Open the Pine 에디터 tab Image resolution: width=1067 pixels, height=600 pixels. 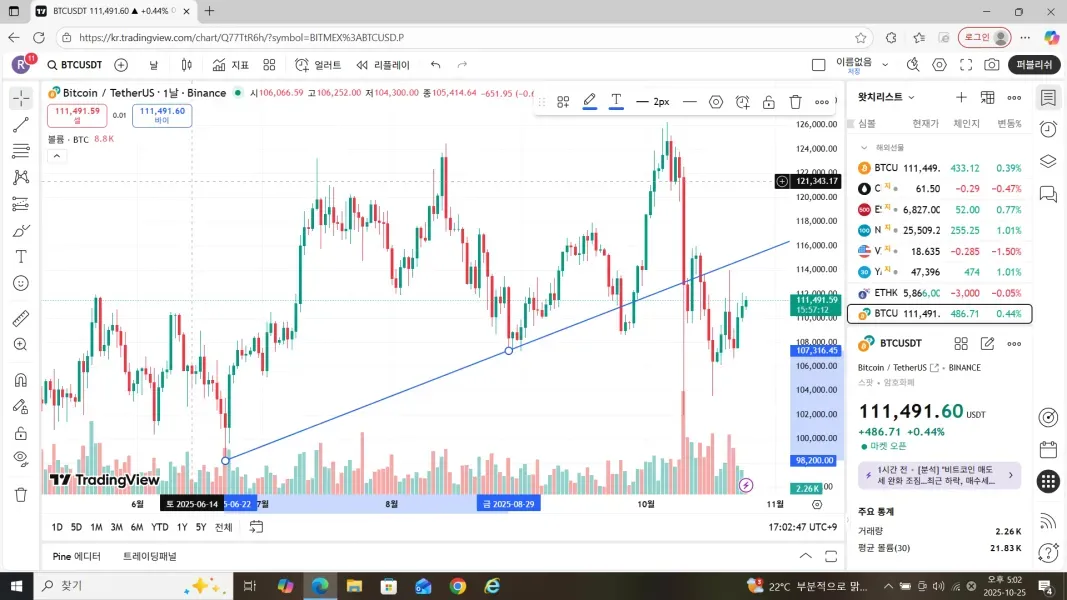[x=76, y=556]
